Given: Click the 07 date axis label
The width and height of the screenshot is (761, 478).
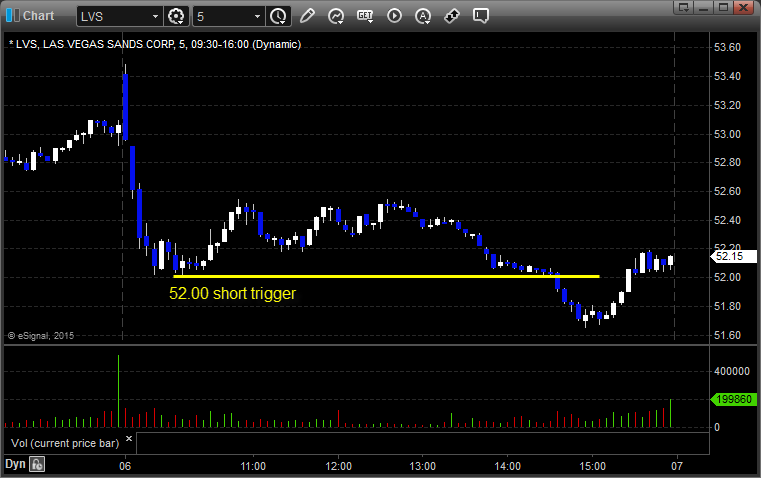Looking at the screenshot, I should tap(677, 466).
